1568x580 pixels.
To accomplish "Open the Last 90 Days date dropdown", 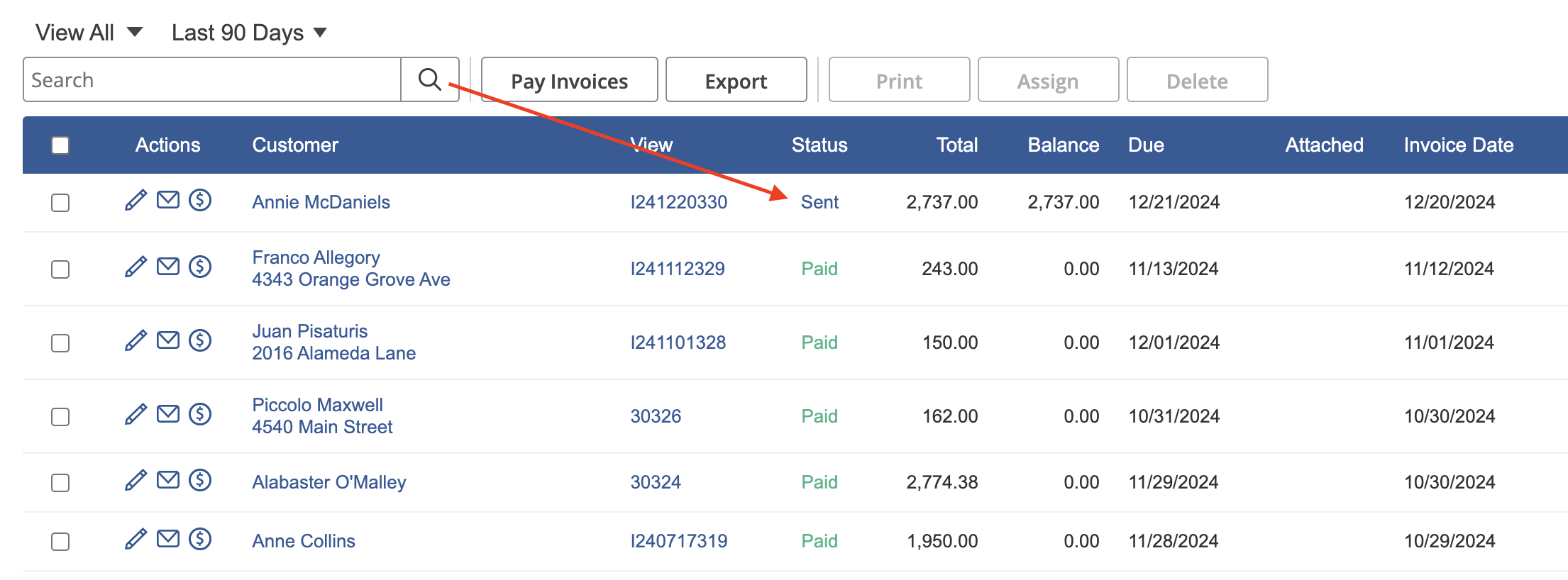I will (249, 33).
